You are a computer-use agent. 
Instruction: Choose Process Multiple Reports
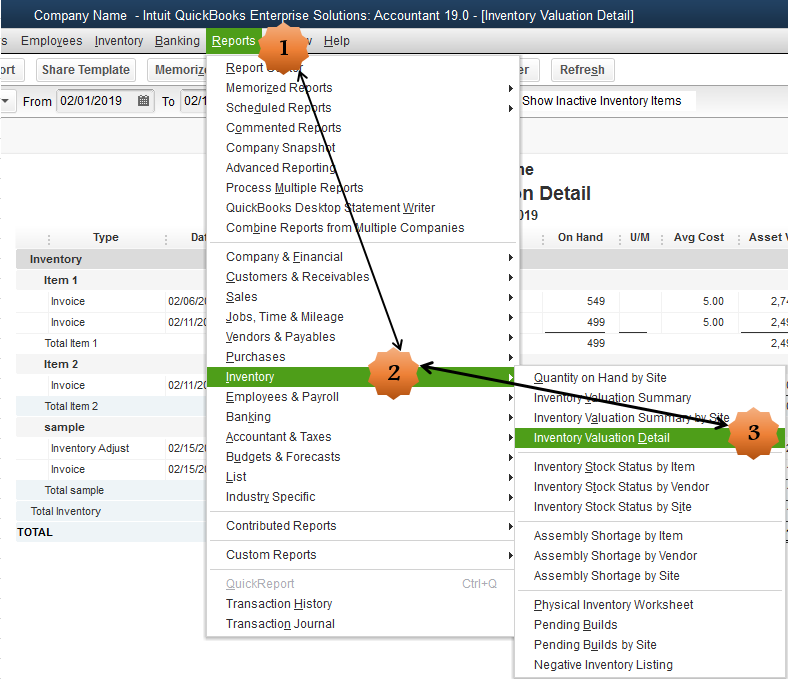coord(362,188)
